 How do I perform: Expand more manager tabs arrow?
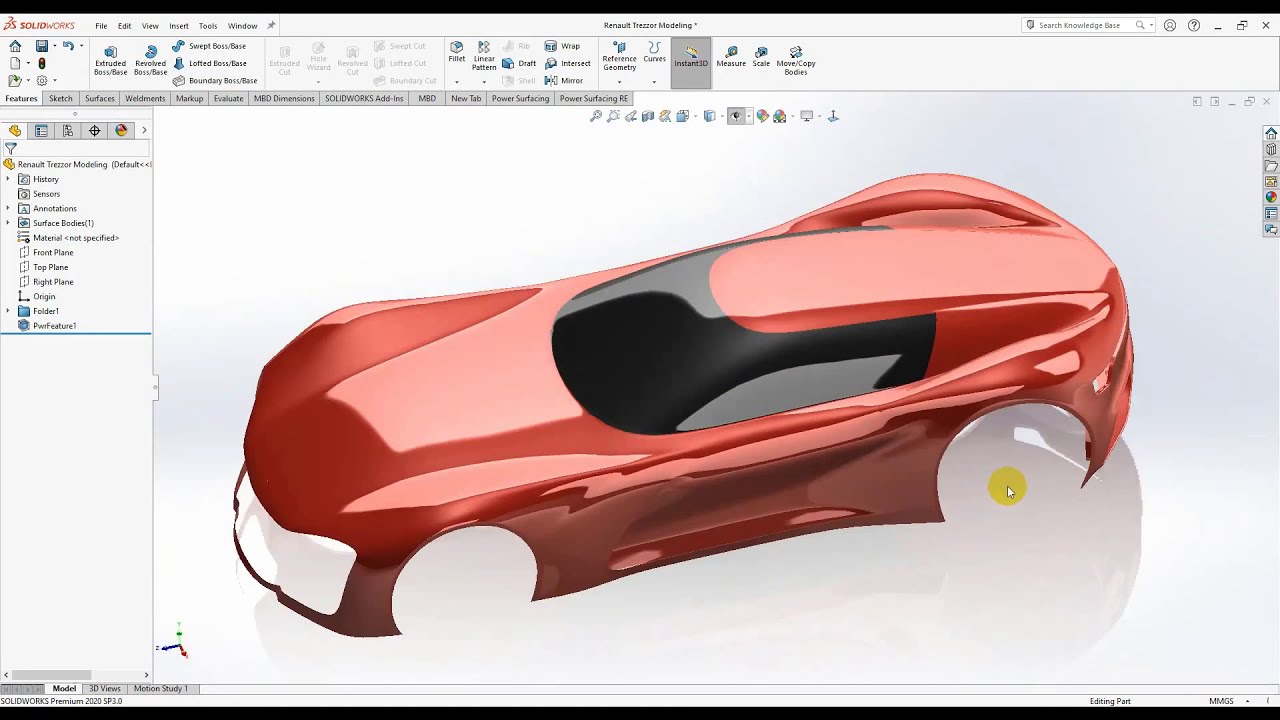tap(144, 130)
